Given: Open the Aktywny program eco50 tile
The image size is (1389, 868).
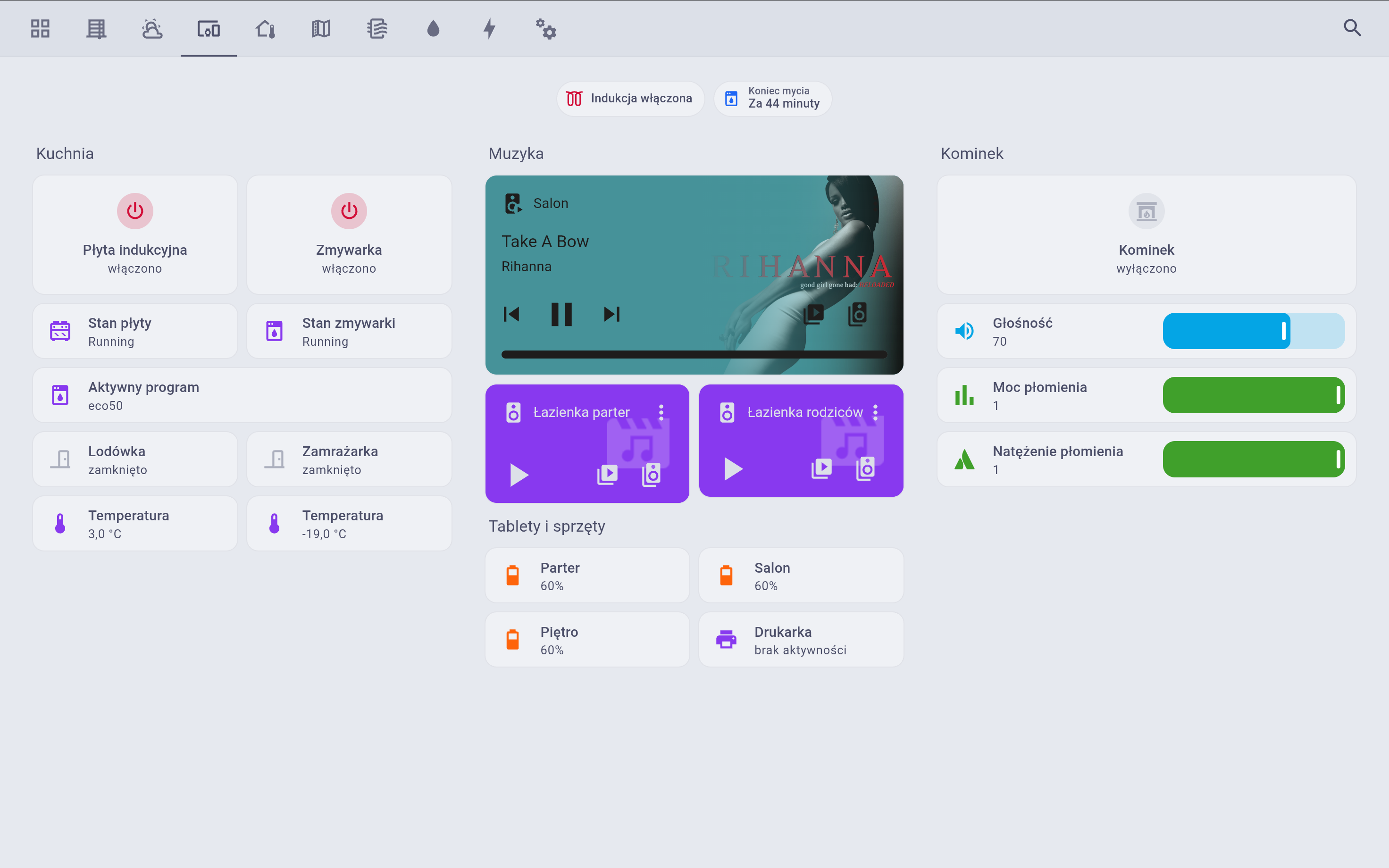Looking at the screenshot, I should click(x=242, y=395).
